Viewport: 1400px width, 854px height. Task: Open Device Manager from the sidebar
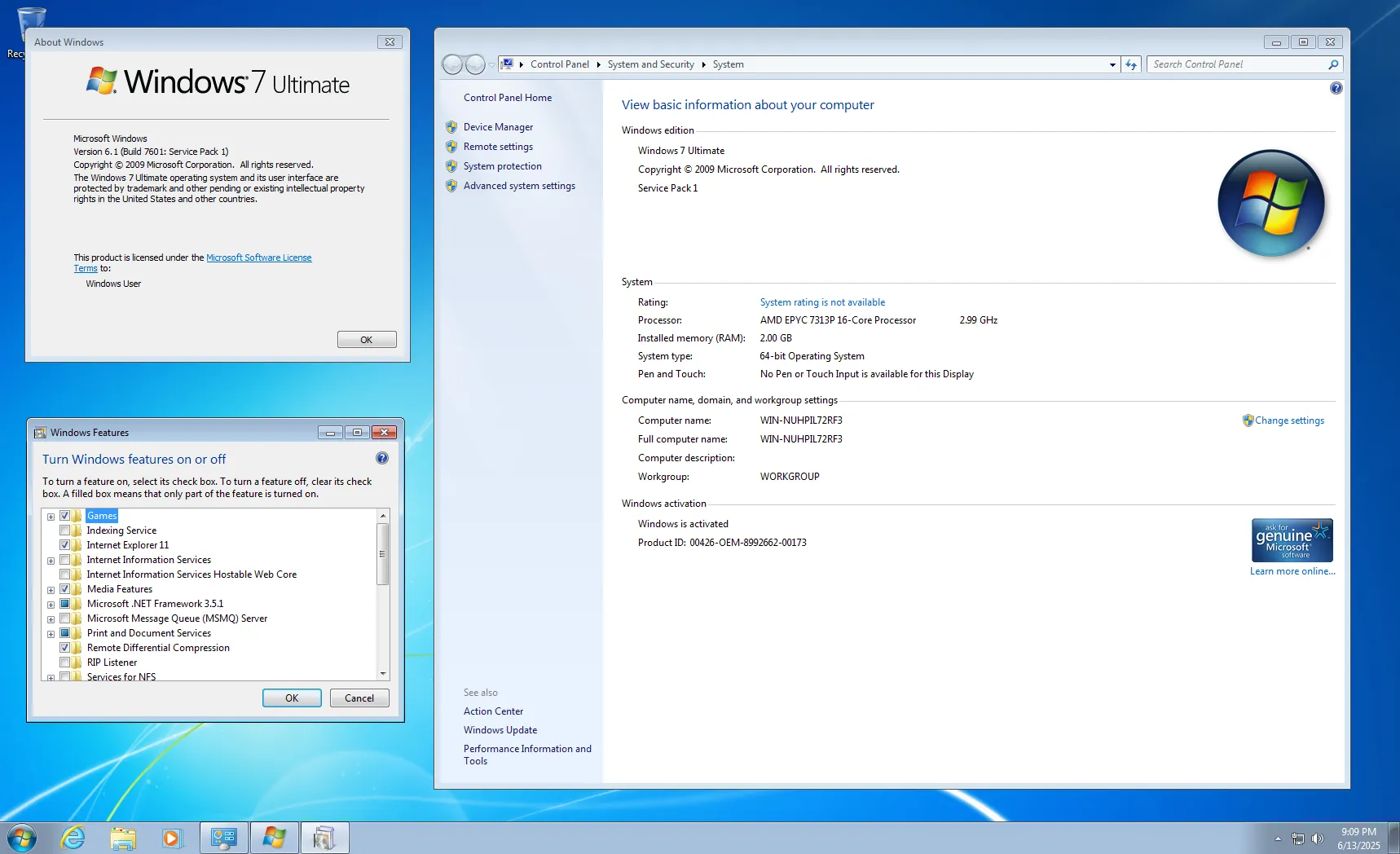(498, 127)
